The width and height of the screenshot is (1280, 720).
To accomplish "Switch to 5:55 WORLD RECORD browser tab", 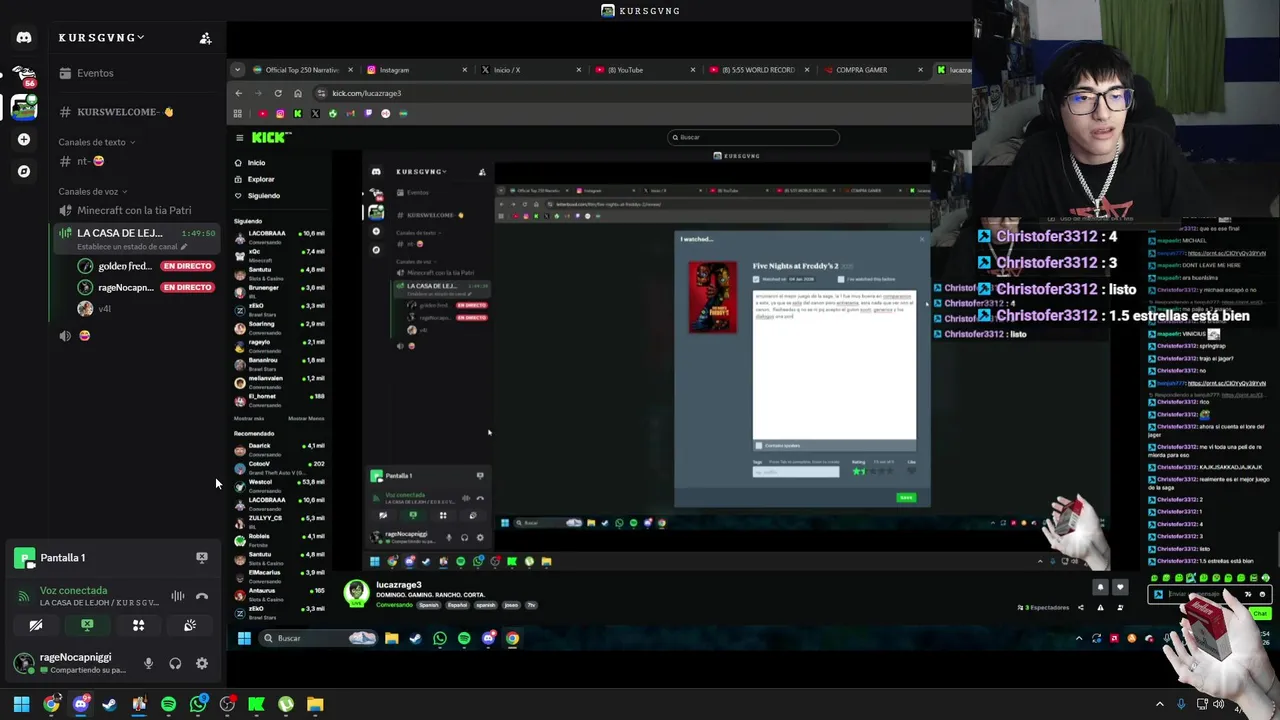I will pyautogui.click(x=758, y=70).
